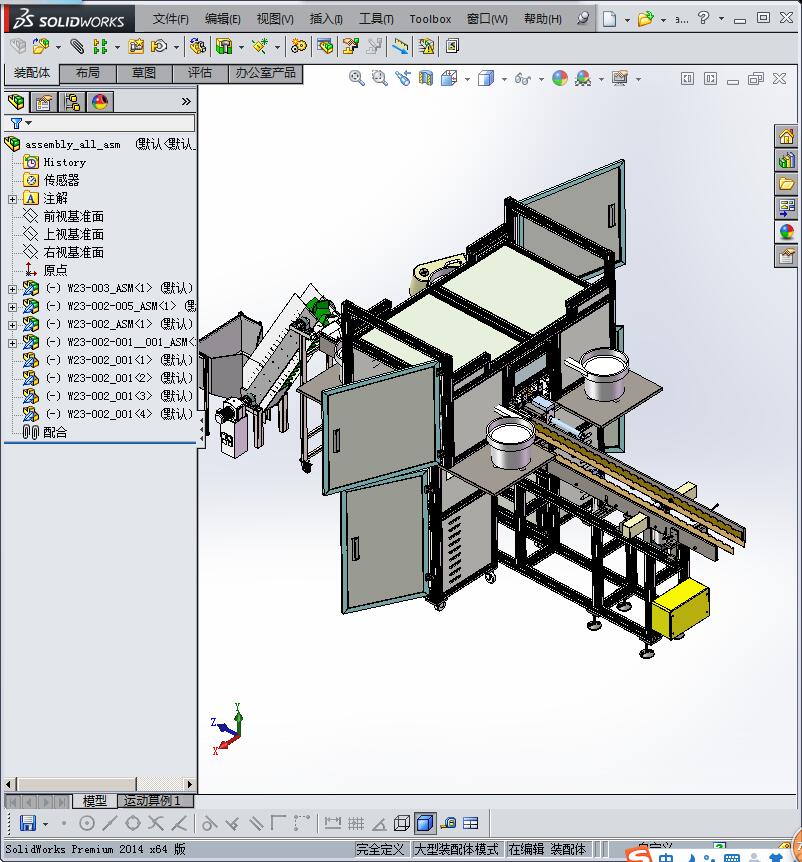Toggle Shaded With Edges display on bottom toolbar
This screenshot has width=802, height=862.
point(425,823)
